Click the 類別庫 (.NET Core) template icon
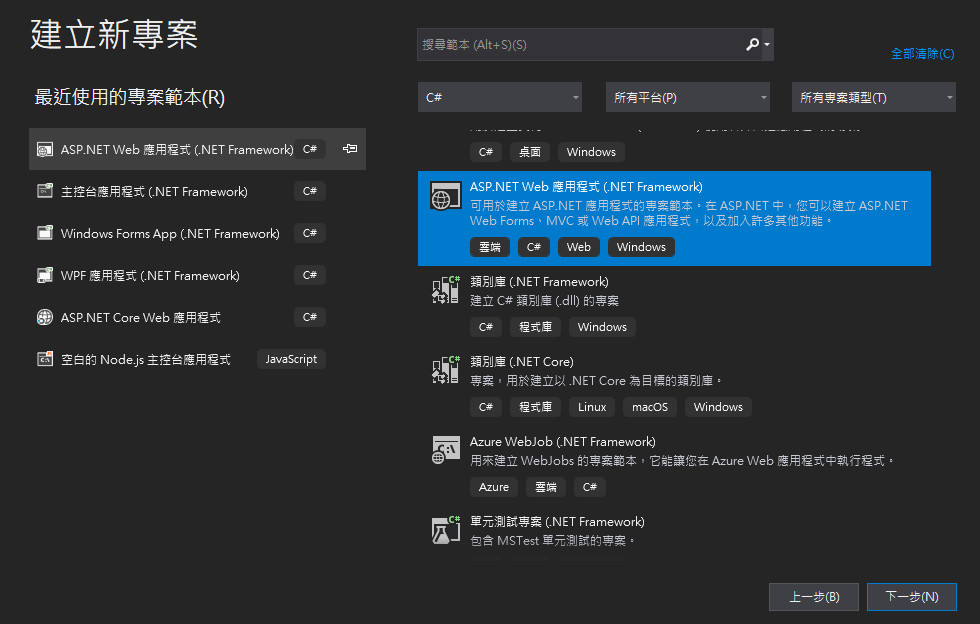 coord(446,370)
